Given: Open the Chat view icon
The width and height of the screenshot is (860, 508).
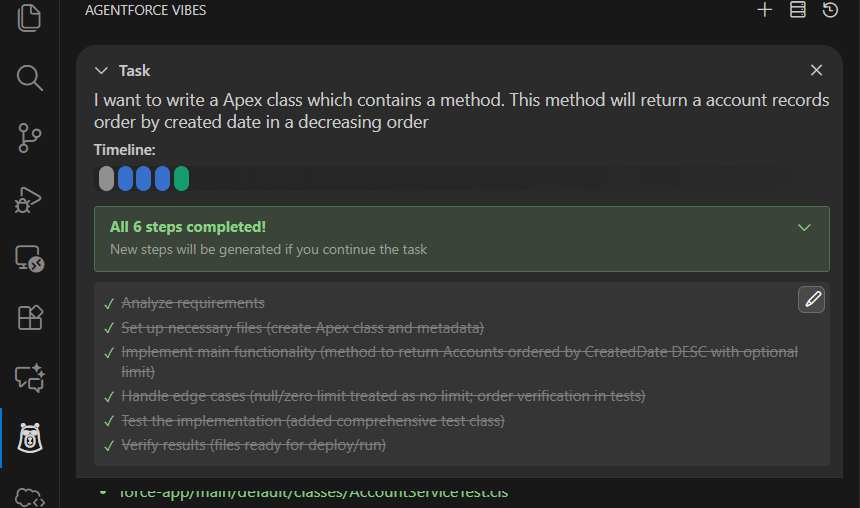Looking at the screenshot, I should pos(29,378).
